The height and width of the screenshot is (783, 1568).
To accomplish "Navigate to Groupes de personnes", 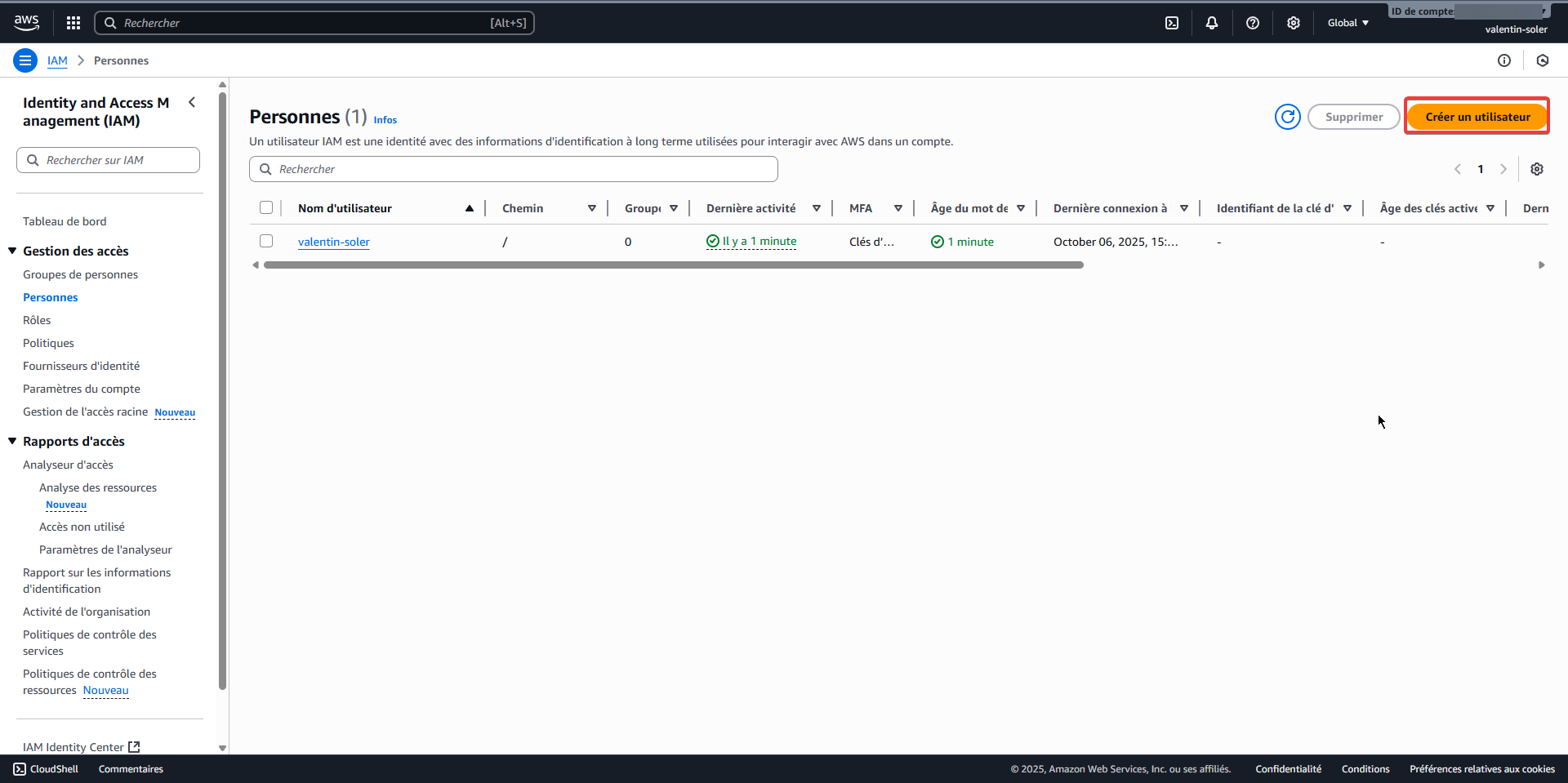I will tap(80, 274).
